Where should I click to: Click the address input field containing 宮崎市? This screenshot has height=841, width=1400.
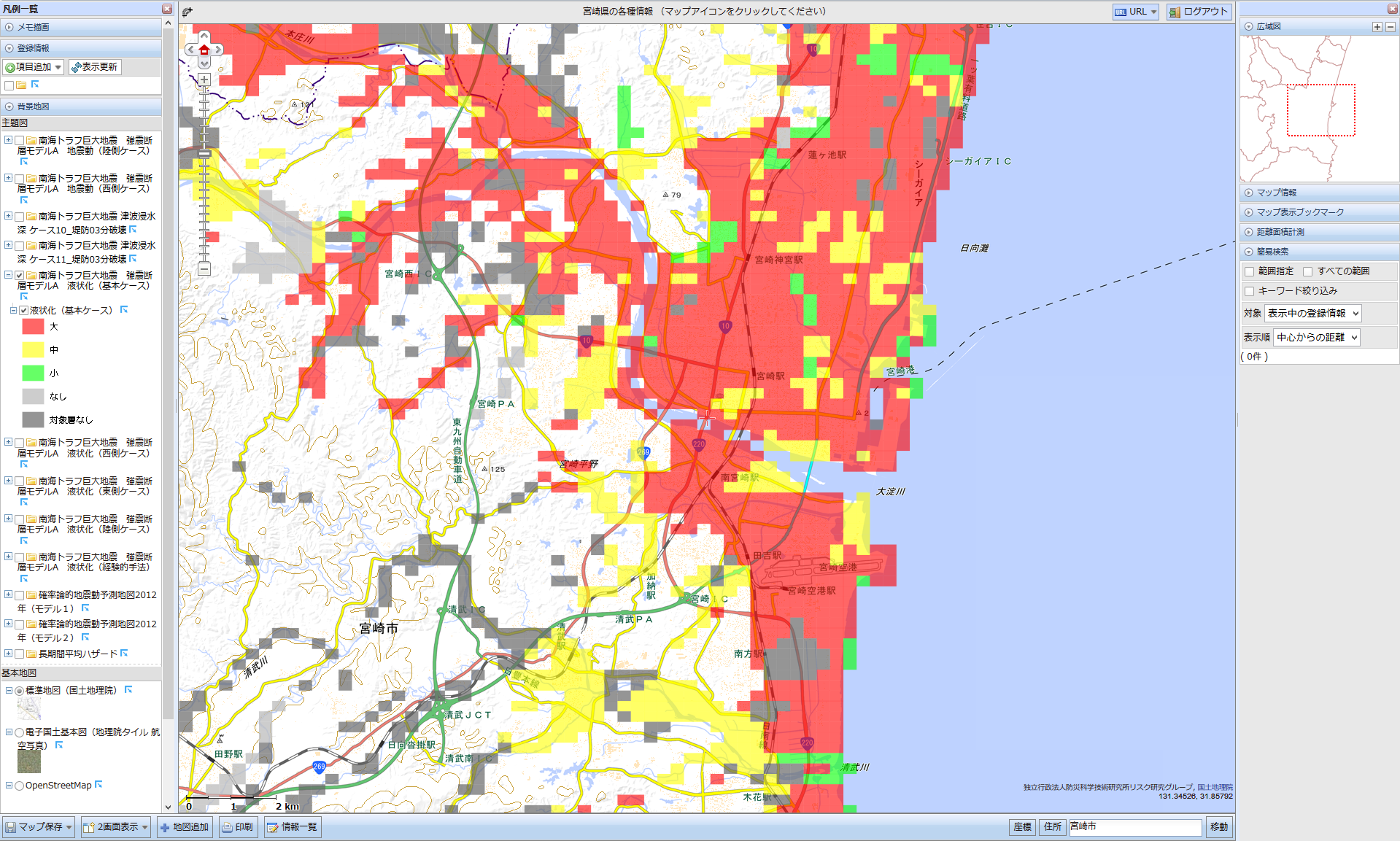coord(1134,826)
